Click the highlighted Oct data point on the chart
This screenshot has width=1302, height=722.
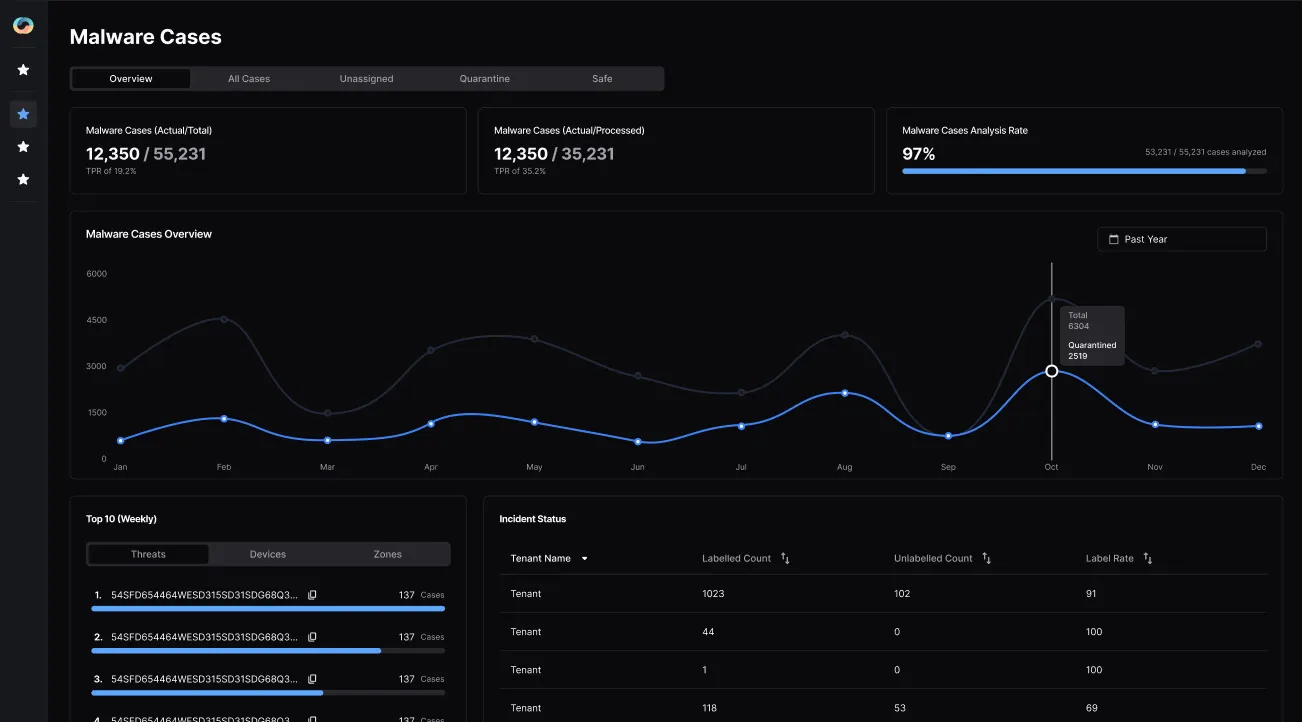pos(1051,371)
